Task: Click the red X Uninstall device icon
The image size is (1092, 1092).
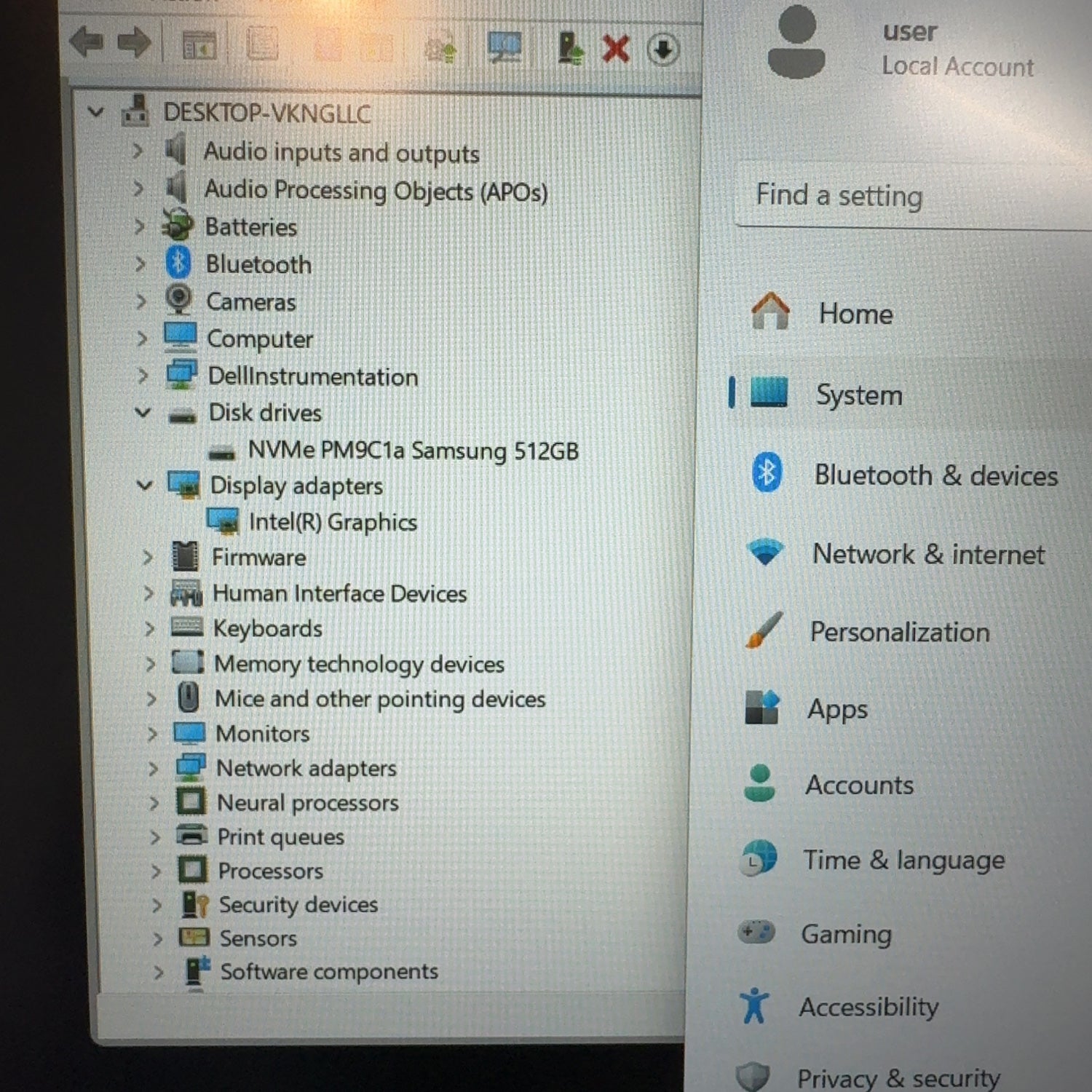Action: [x=616, y=50]
